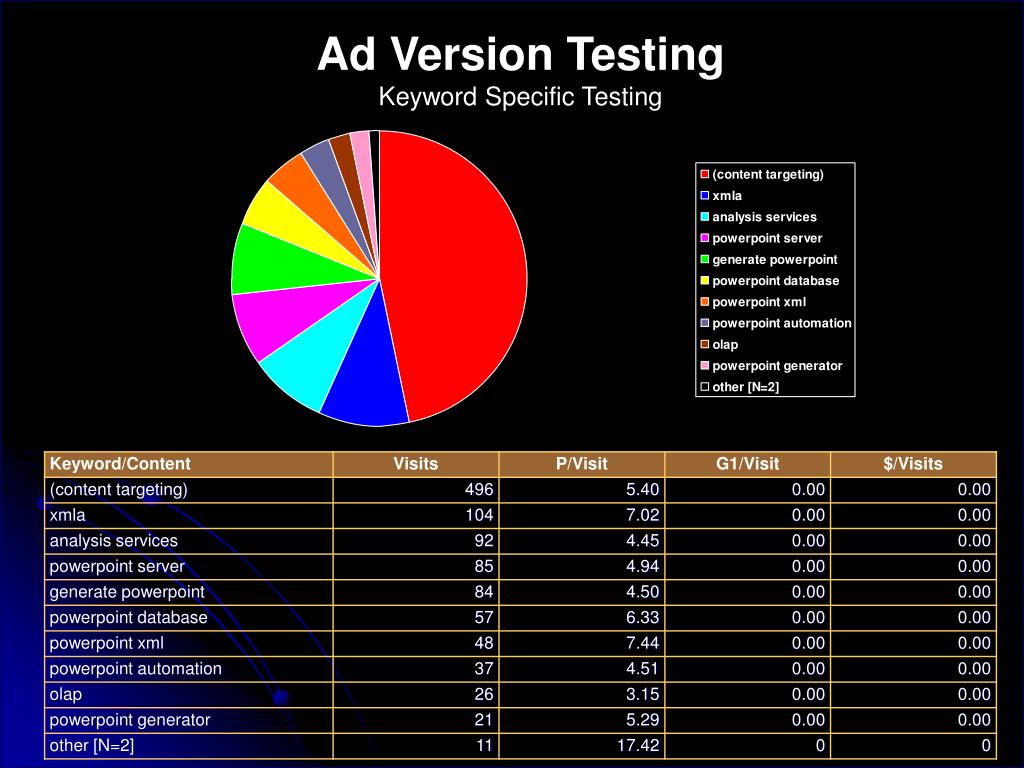
Task: Click the magenta powerpoint server legend swatch
Action: tap(705, 238)
